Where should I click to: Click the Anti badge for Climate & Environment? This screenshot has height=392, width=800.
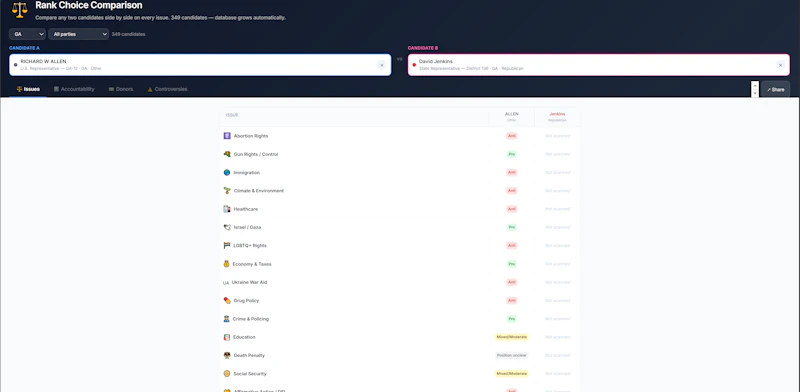(x=512, y=191)
